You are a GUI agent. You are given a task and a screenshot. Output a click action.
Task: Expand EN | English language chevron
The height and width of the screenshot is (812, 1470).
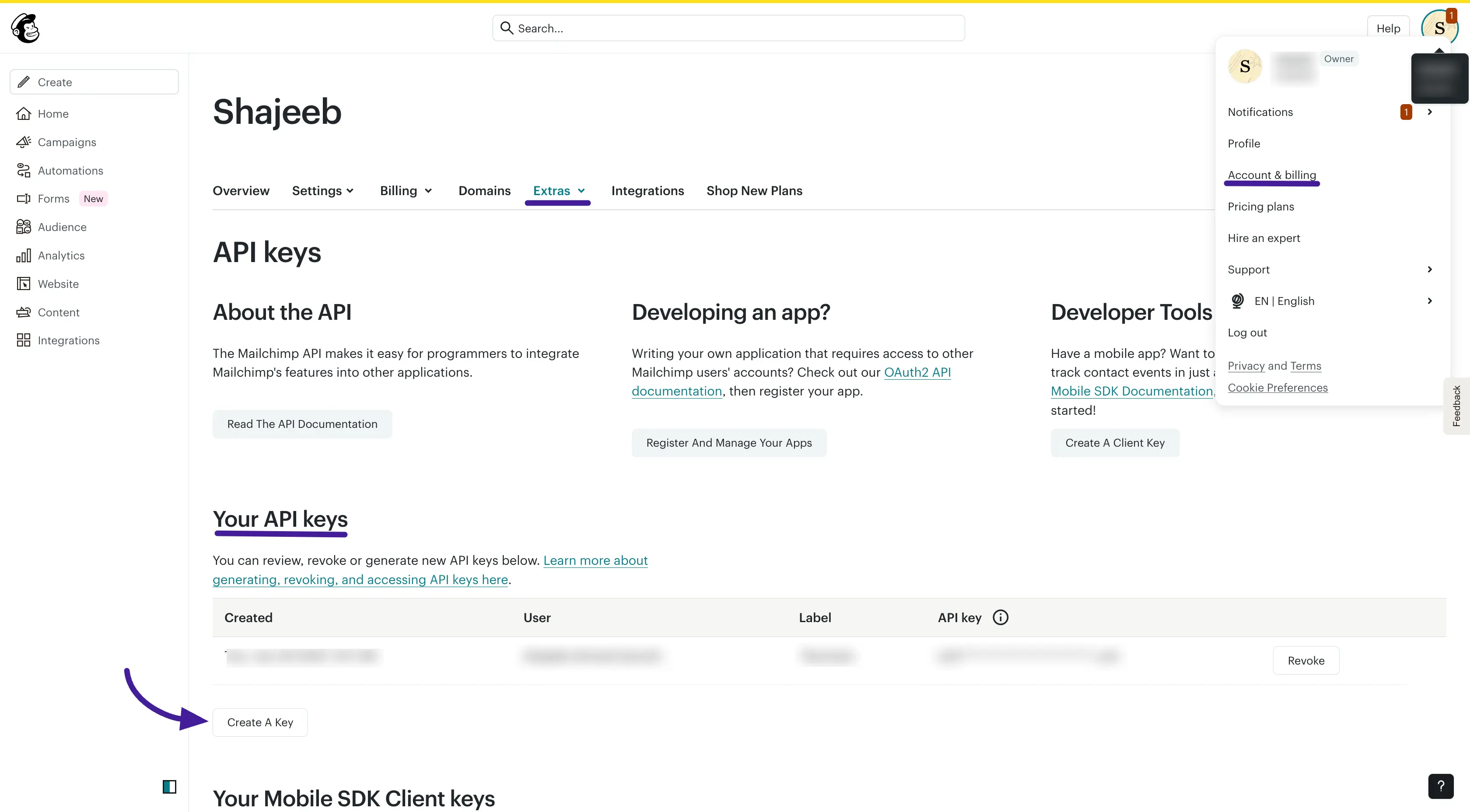[1429, 301]
